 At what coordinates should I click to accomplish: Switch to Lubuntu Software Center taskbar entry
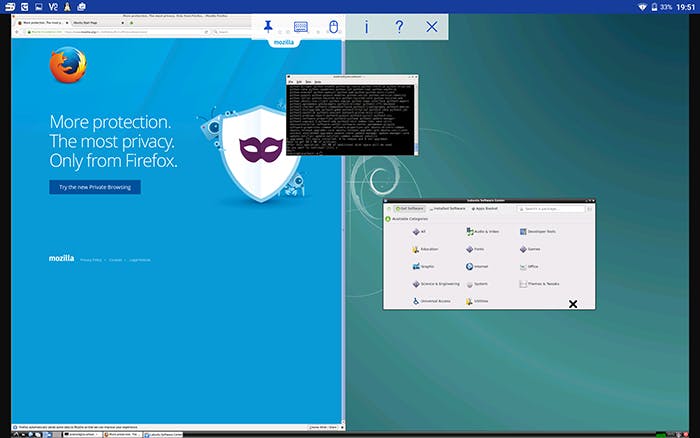tap(163, 434)
